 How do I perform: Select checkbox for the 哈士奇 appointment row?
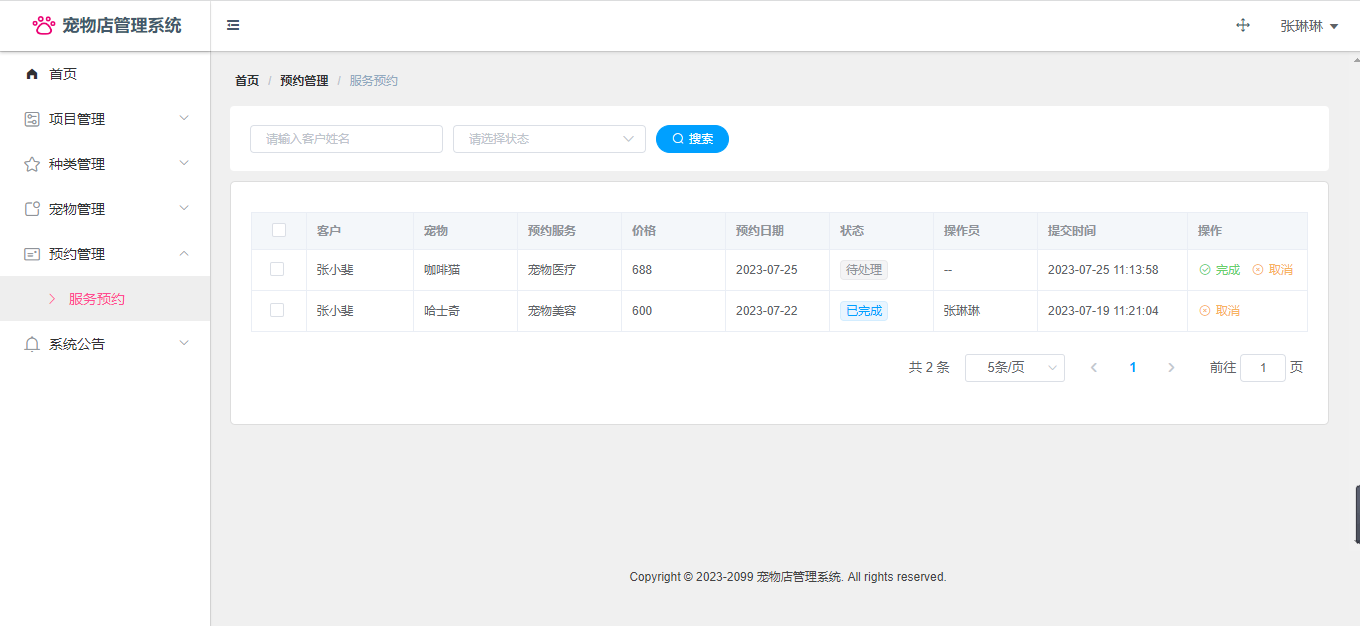(x=277, y=310)
